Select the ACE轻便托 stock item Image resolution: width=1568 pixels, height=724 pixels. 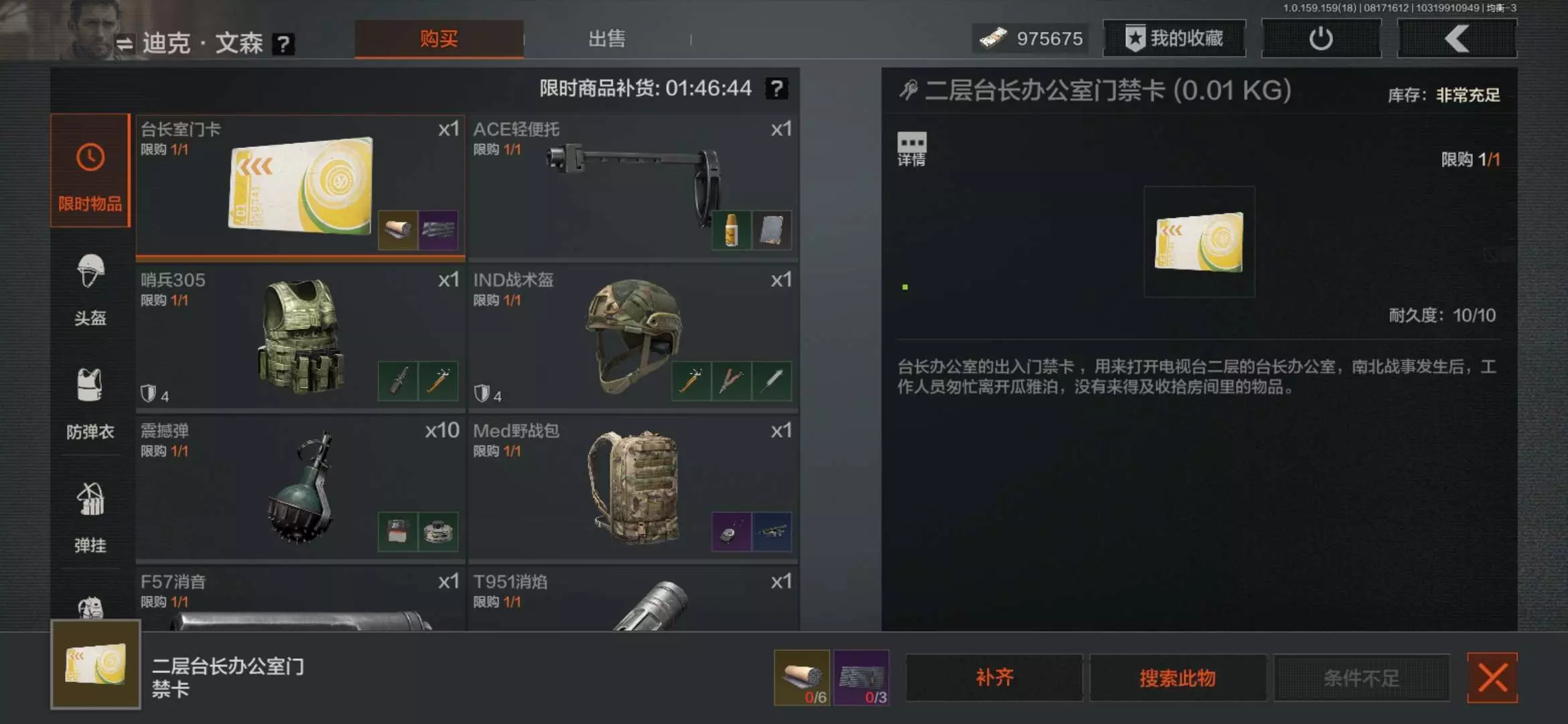click(x=633, y=186)
